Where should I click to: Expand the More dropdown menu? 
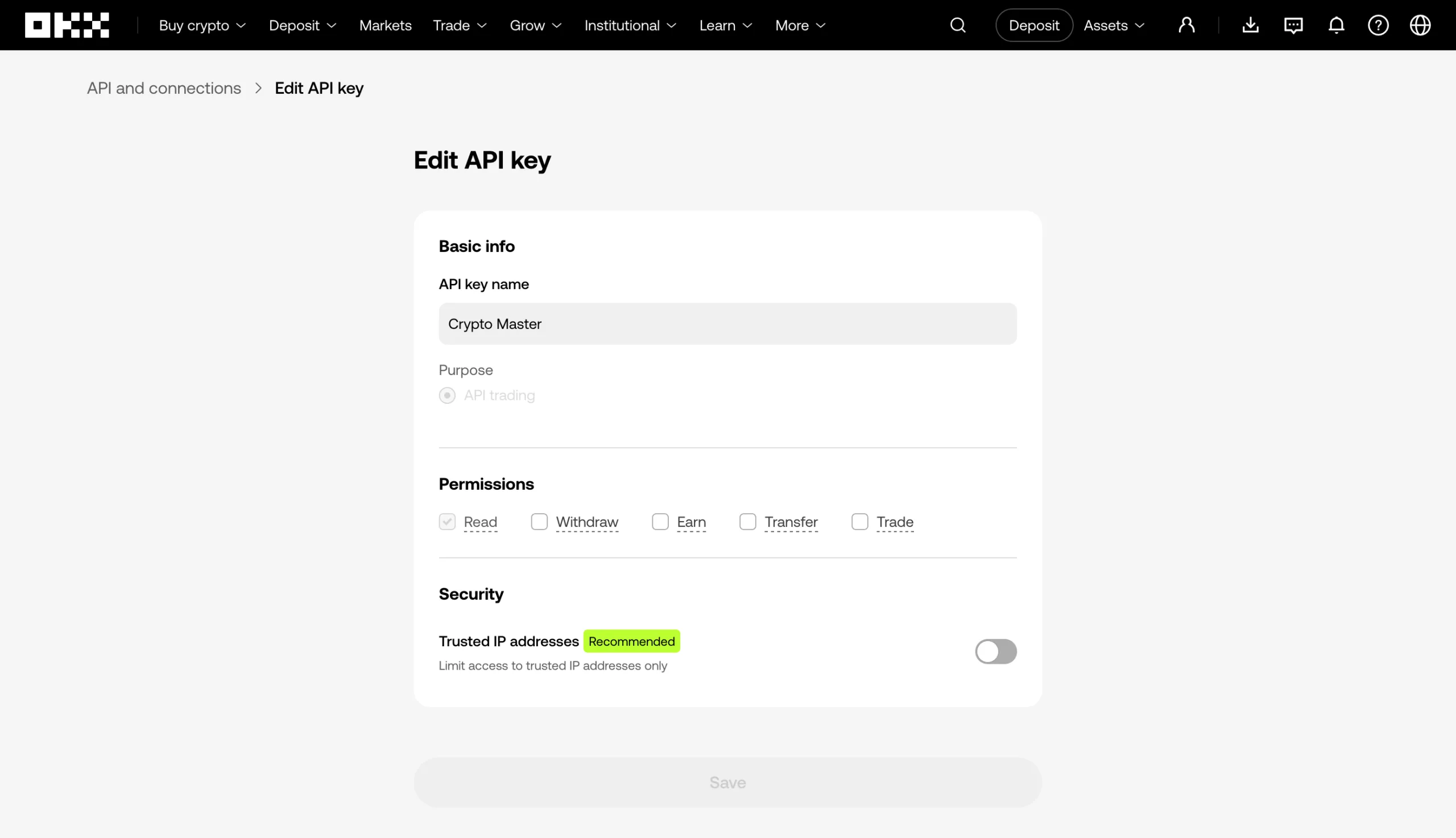click(801, 26)
